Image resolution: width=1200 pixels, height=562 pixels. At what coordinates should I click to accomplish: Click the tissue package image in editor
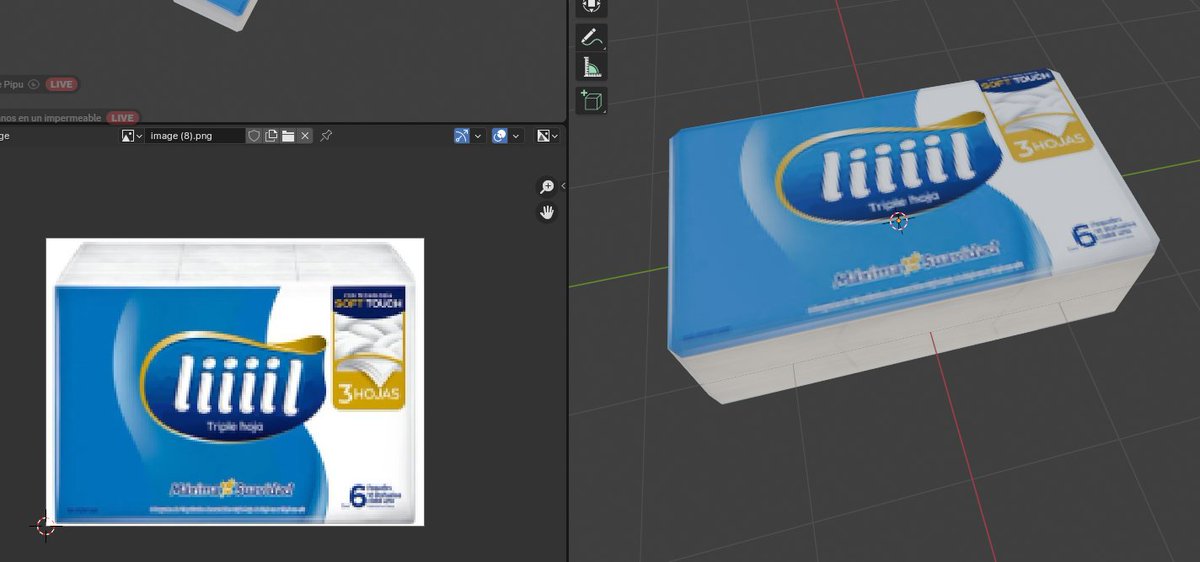coord(235,382)
